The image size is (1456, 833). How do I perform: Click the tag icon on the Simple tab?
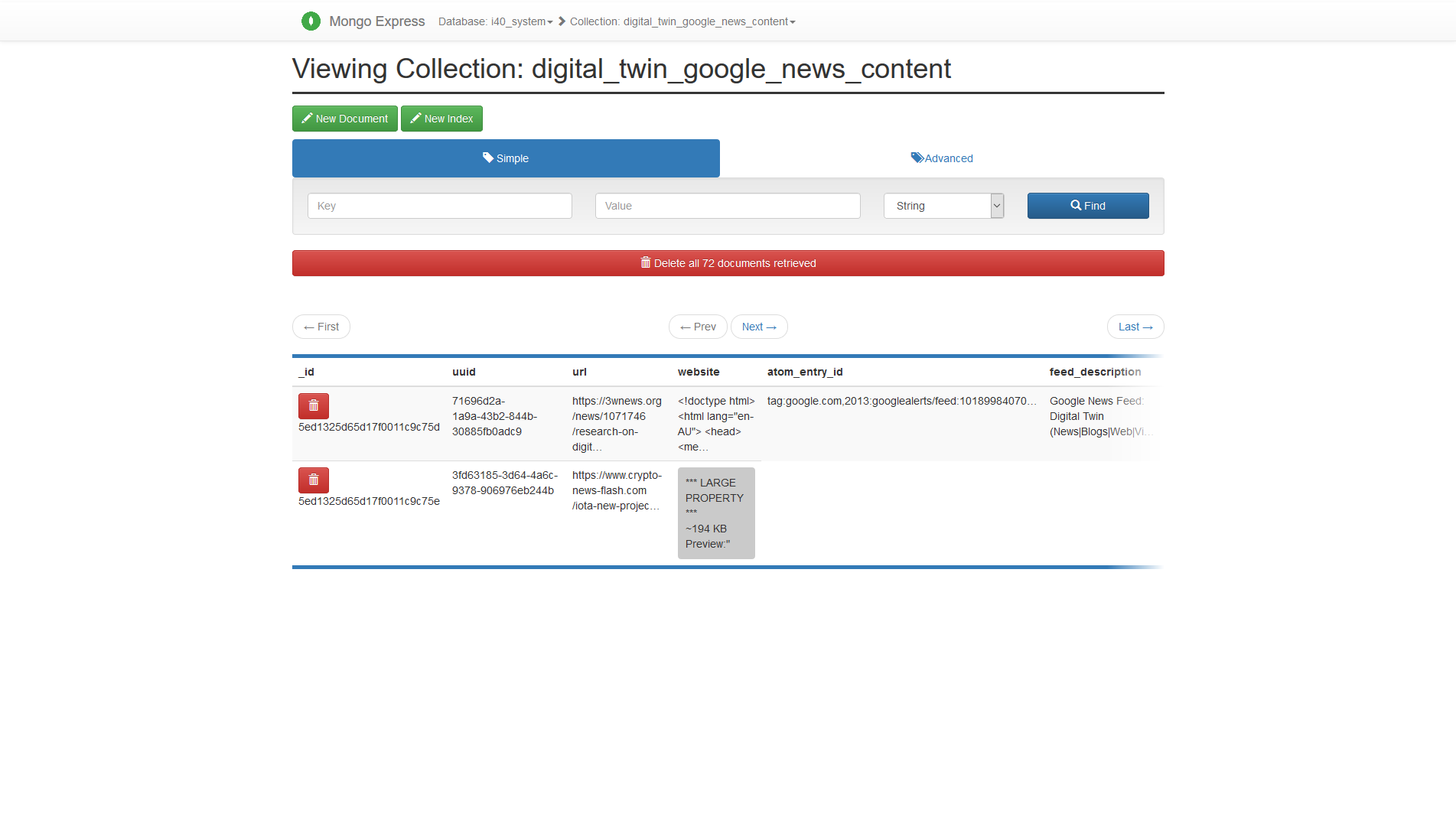[x=487, y=158]
